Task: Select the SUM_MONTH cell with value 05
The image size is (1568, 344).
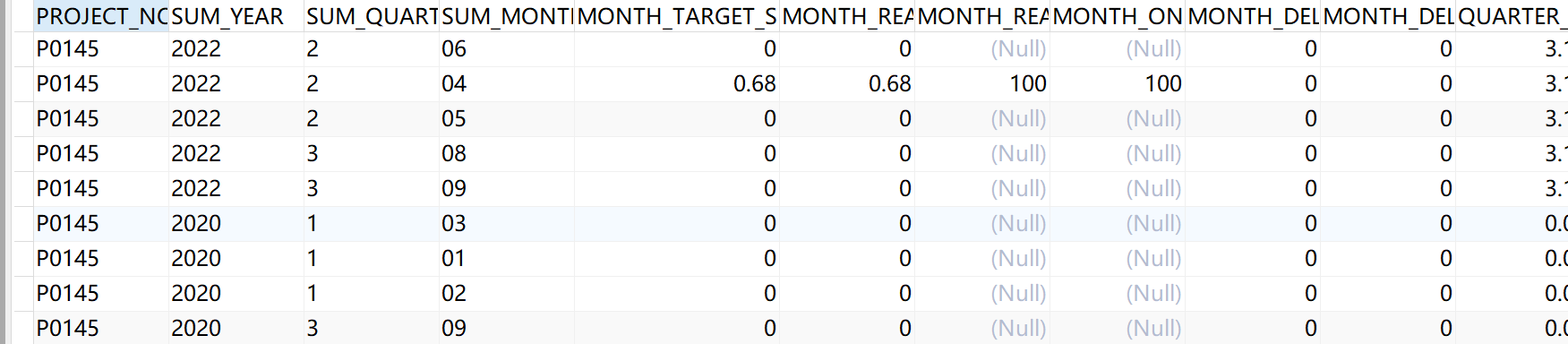Action: pos(507,119)
